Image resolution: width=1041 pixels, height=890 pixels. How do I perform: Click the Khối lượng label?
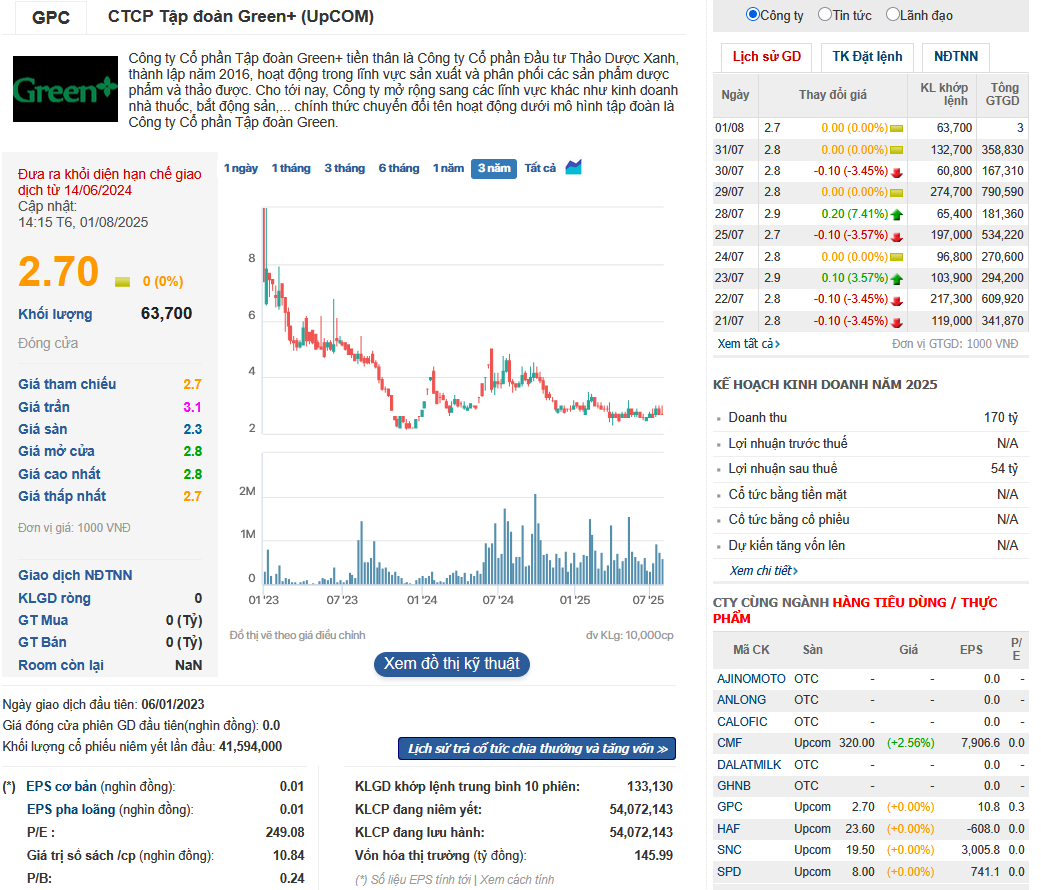(x=55, y=315)
